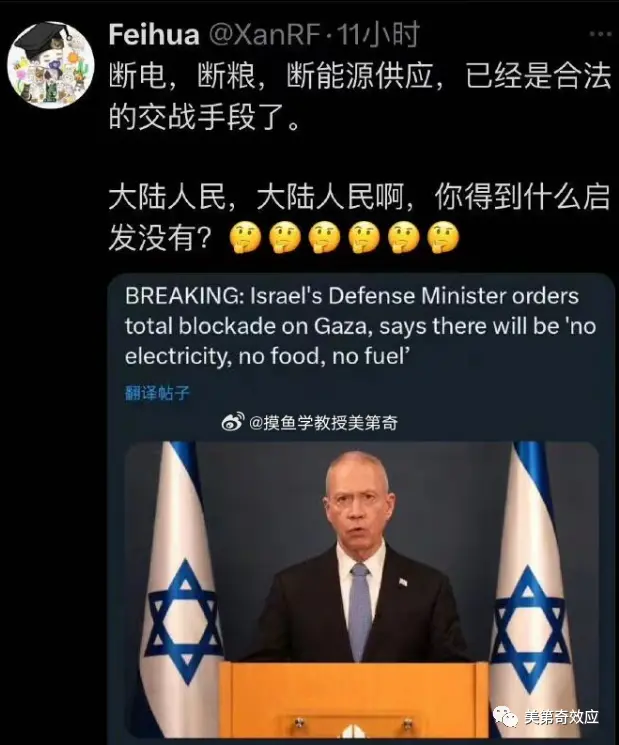Click the main tweet text about 断电
619x745 pixels.
359,96
